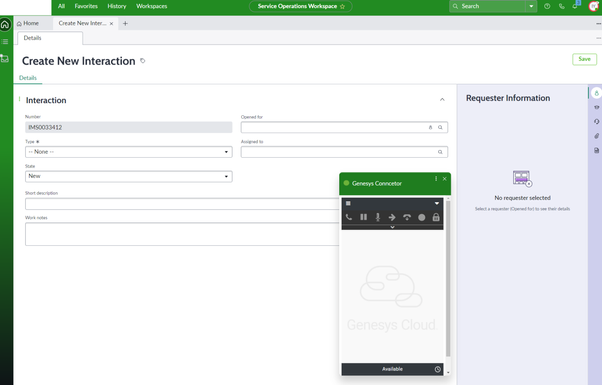Click the record circle icon in Genesys
The height and width of the screenshot is (385, 602).
tap(422, 217)
